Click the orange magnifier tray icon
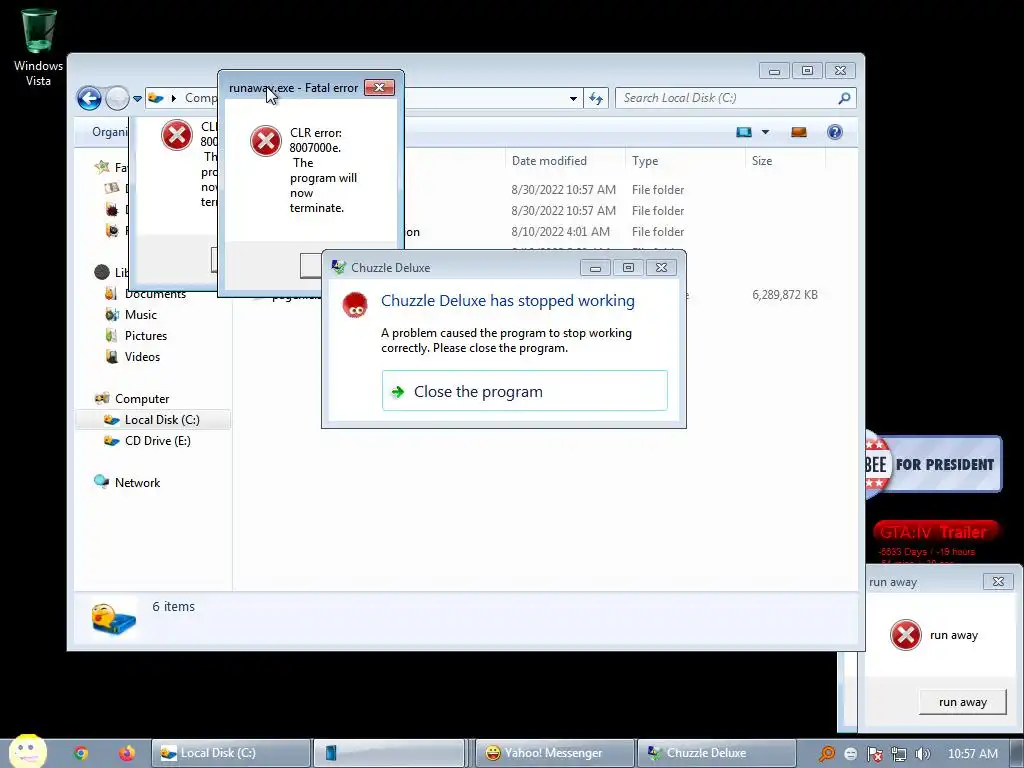Screen dimensions: 1024x768 coord(827,754)
